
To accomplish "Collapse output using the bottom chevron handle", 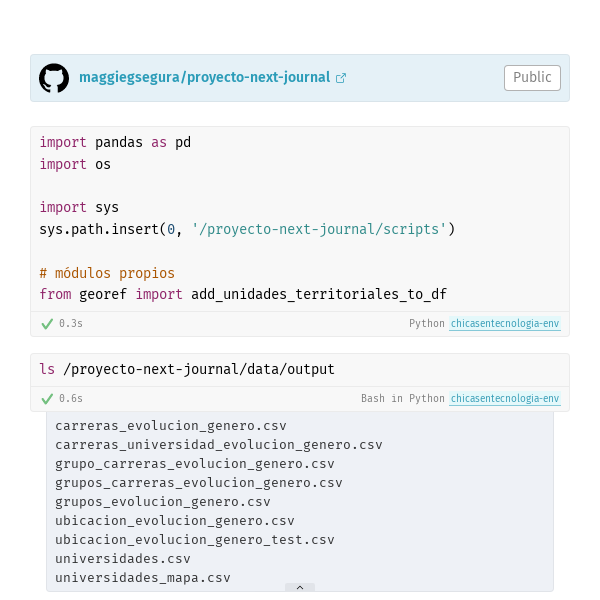I will coord(300,587).
